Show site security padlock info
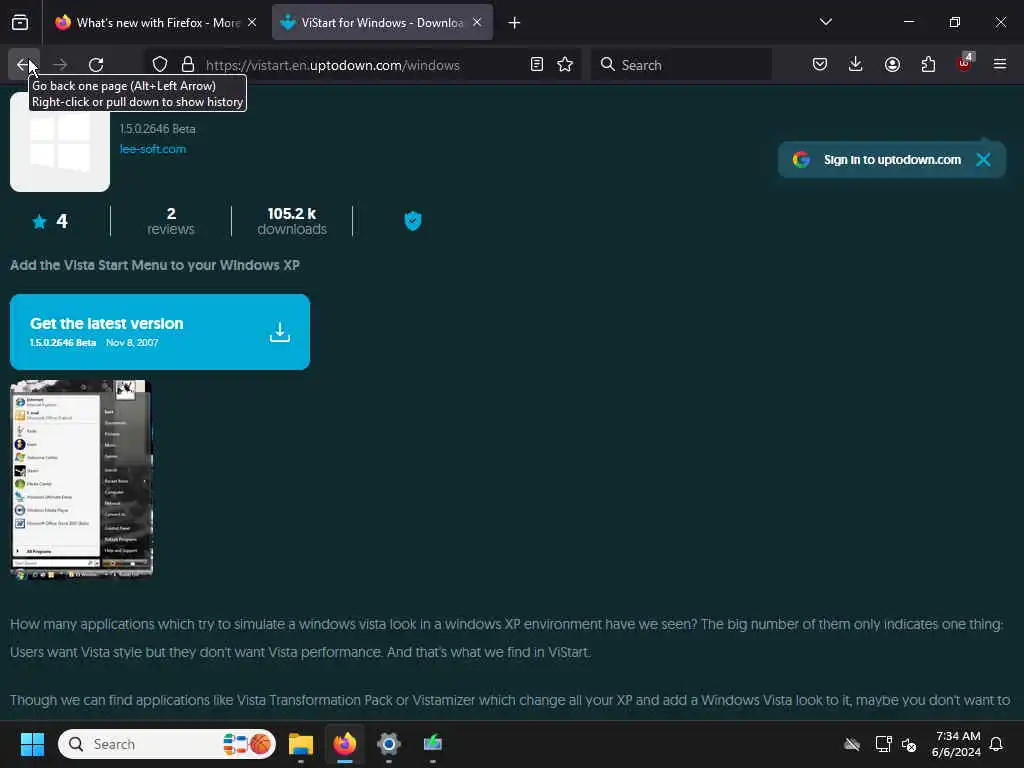The height and width of the screenshot is (768, 1024). pyautogui.click(x=188, y=64)
